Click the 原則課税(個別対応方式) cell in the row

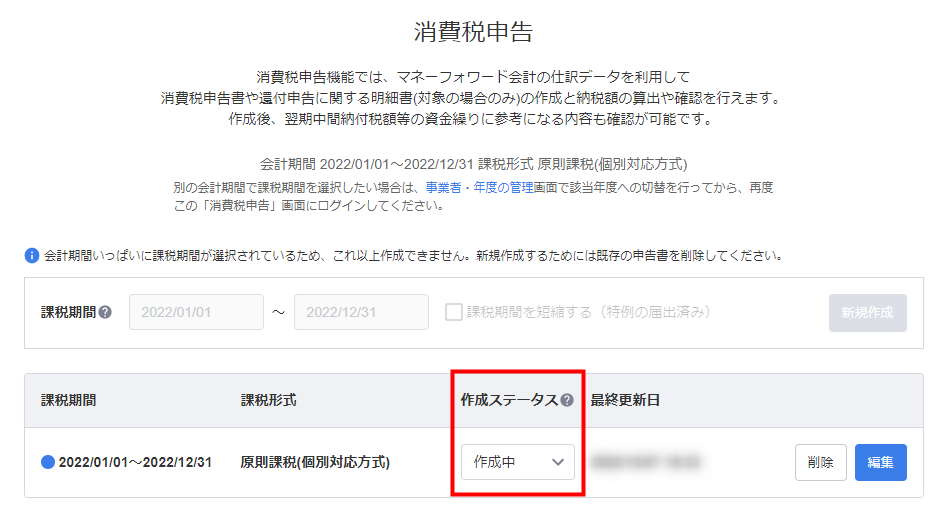(315, 463)
